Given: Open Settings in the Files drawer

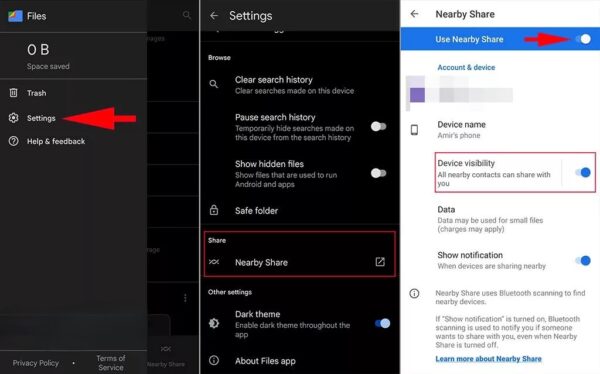Looking at the screenshot, I should tap(41, 118).
